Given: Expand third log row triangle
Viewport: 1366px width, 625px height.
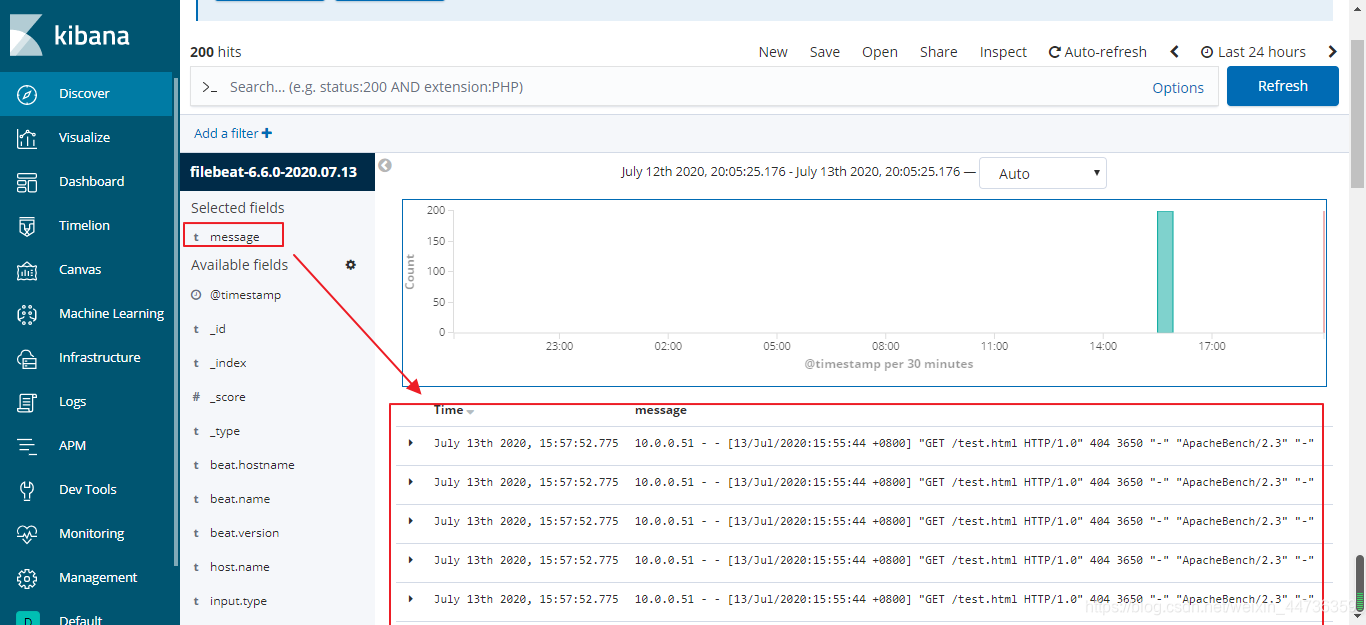Looking at the screenshot, I should pyautogui.click(x=410, y=521).
